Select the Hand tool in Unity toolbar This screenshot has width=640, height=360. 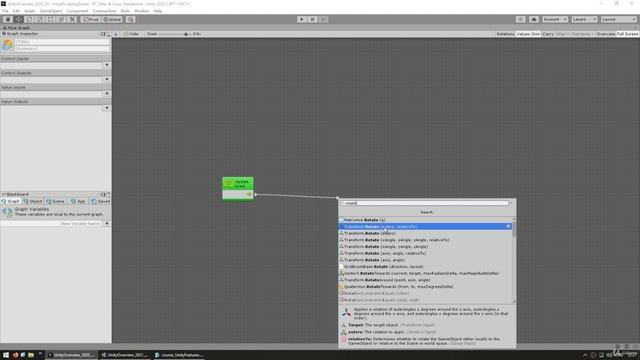[x=8, y=19]
